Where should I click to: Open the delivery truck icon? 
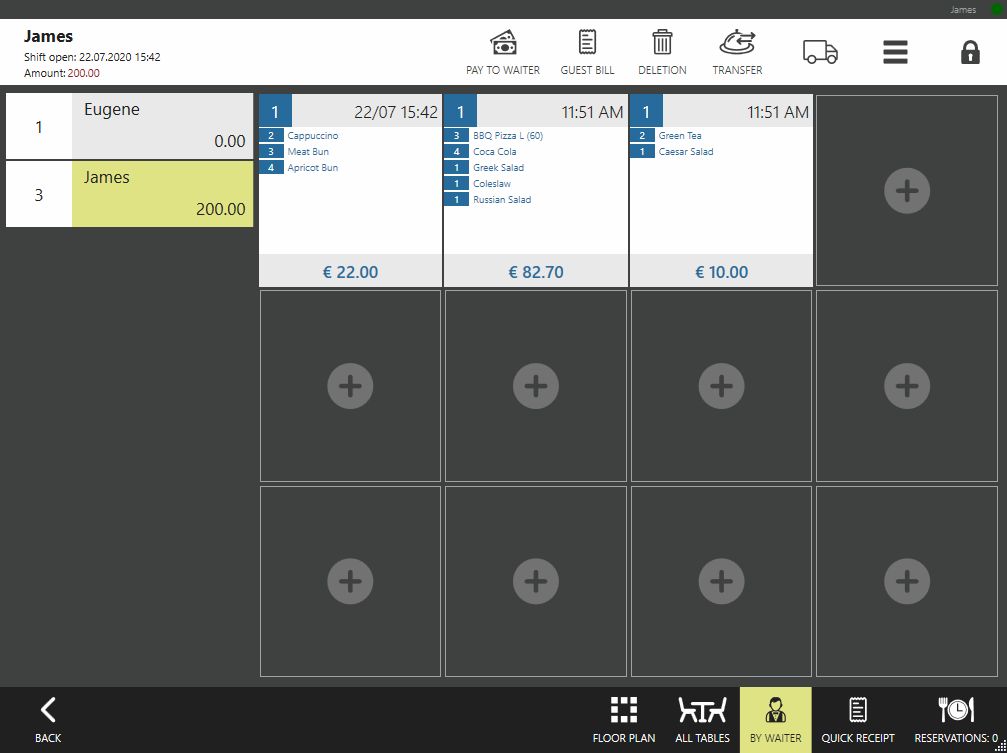click(820, 52)
